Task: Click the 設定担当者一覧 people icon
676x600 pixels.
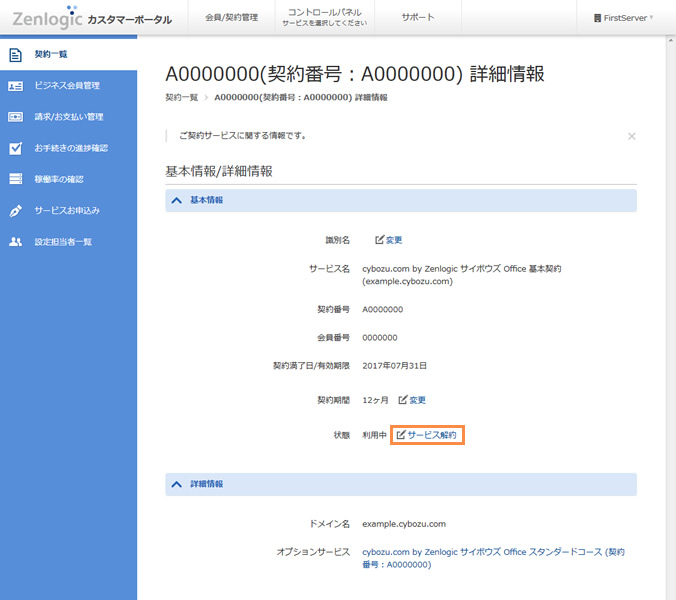Action: click(15, 242)
